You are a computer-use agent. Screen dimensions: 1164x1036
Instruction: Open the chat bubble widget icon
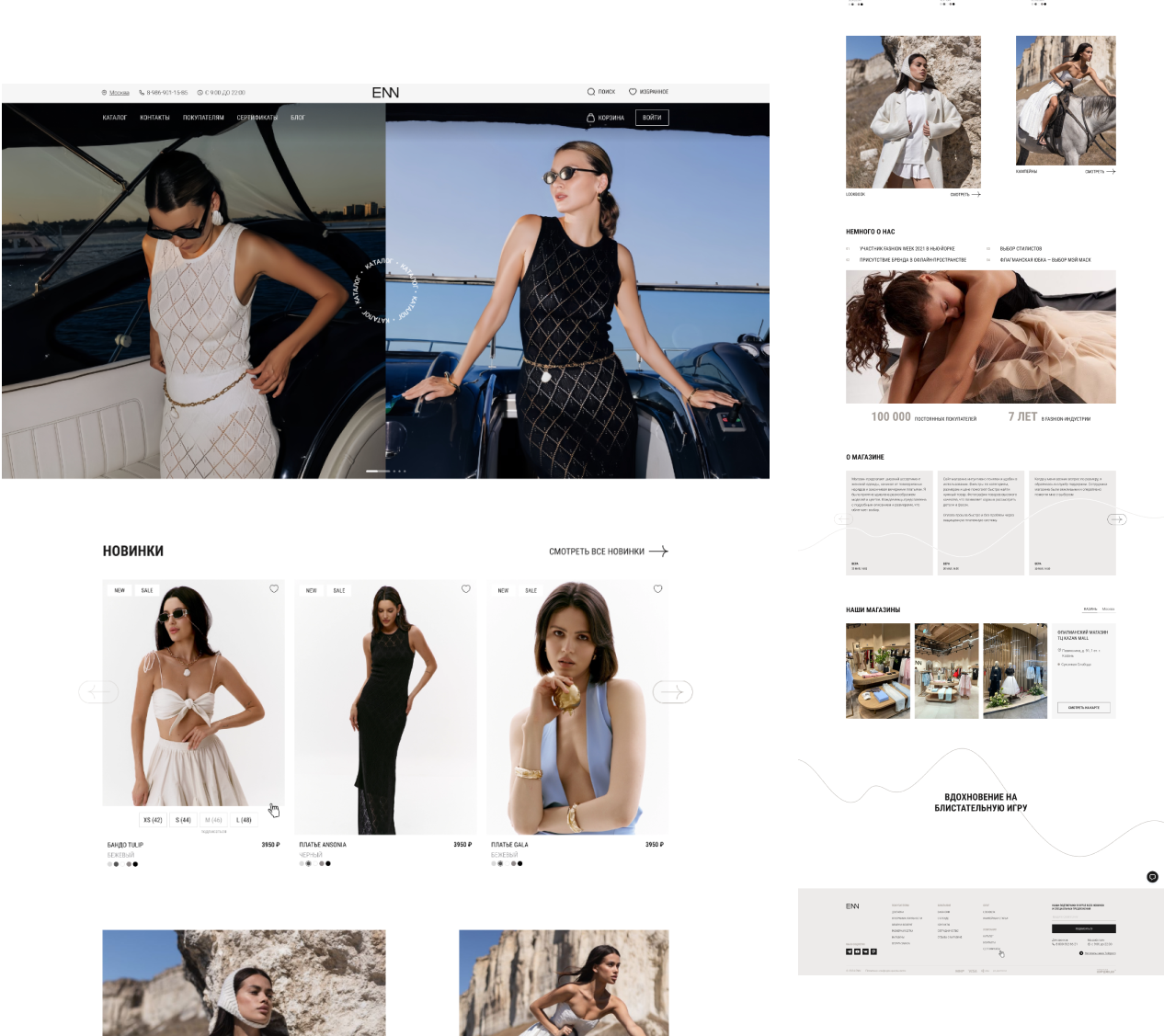click(1152, 877)
